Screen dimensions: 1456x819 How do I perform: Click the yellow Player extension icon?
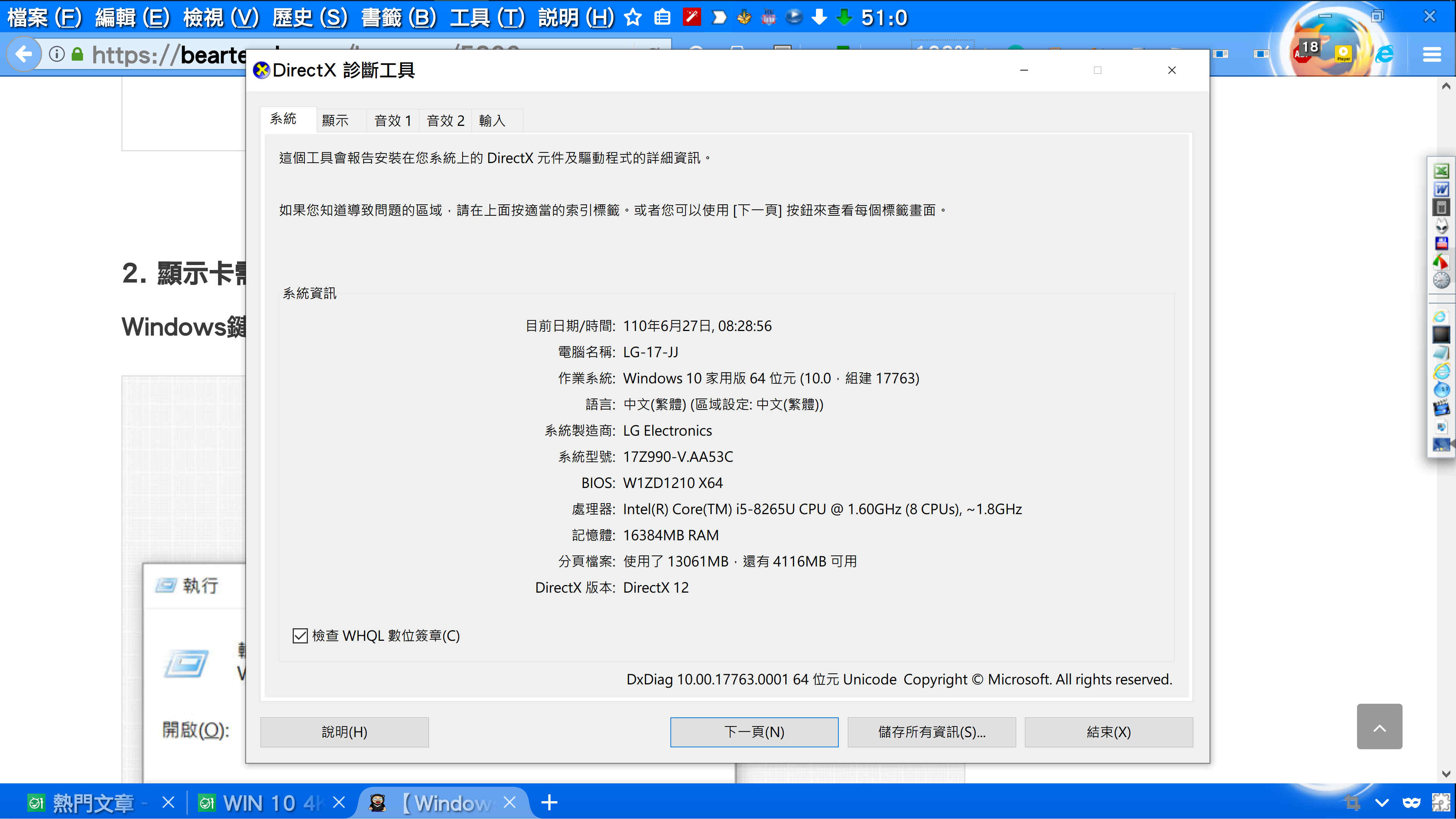pos(1343,54)
